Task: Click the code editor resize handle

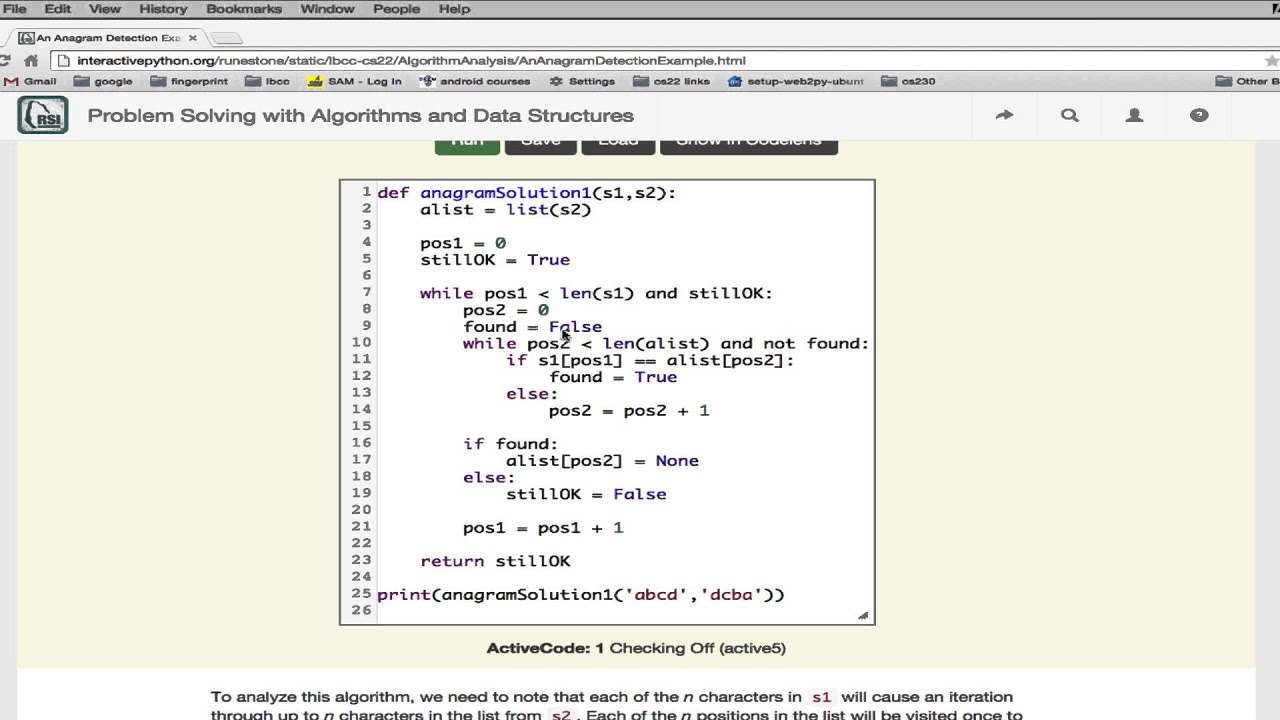Action: (863, 615)
